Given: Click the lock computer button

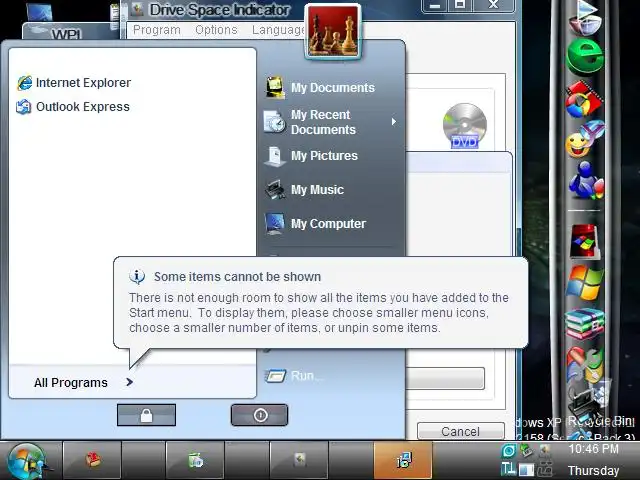Looking at the screenshot, I should point(146,415).
